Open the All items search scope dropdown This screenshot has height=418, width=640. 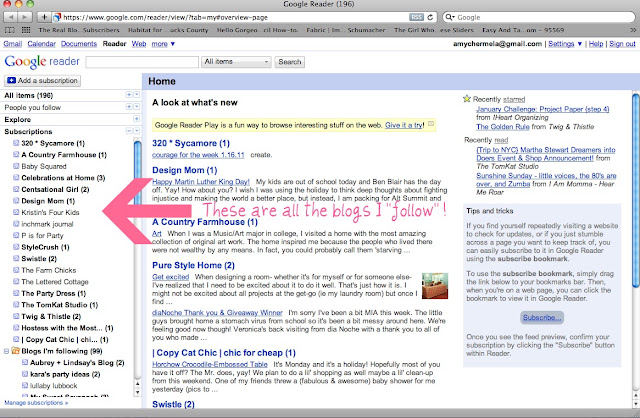point(236,62)
